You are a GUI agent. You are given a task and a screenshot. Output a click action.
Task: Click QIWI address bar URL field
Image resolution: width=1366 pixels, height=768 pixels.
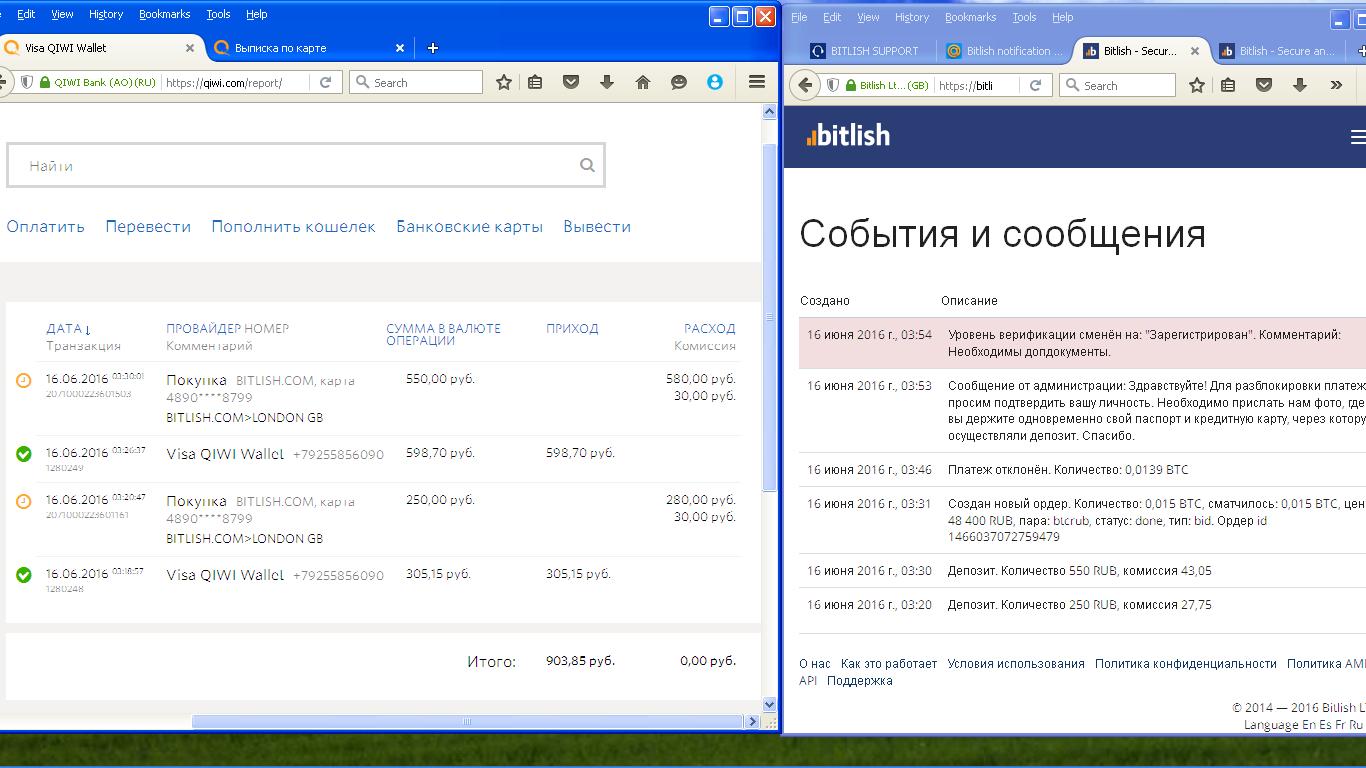236,82
